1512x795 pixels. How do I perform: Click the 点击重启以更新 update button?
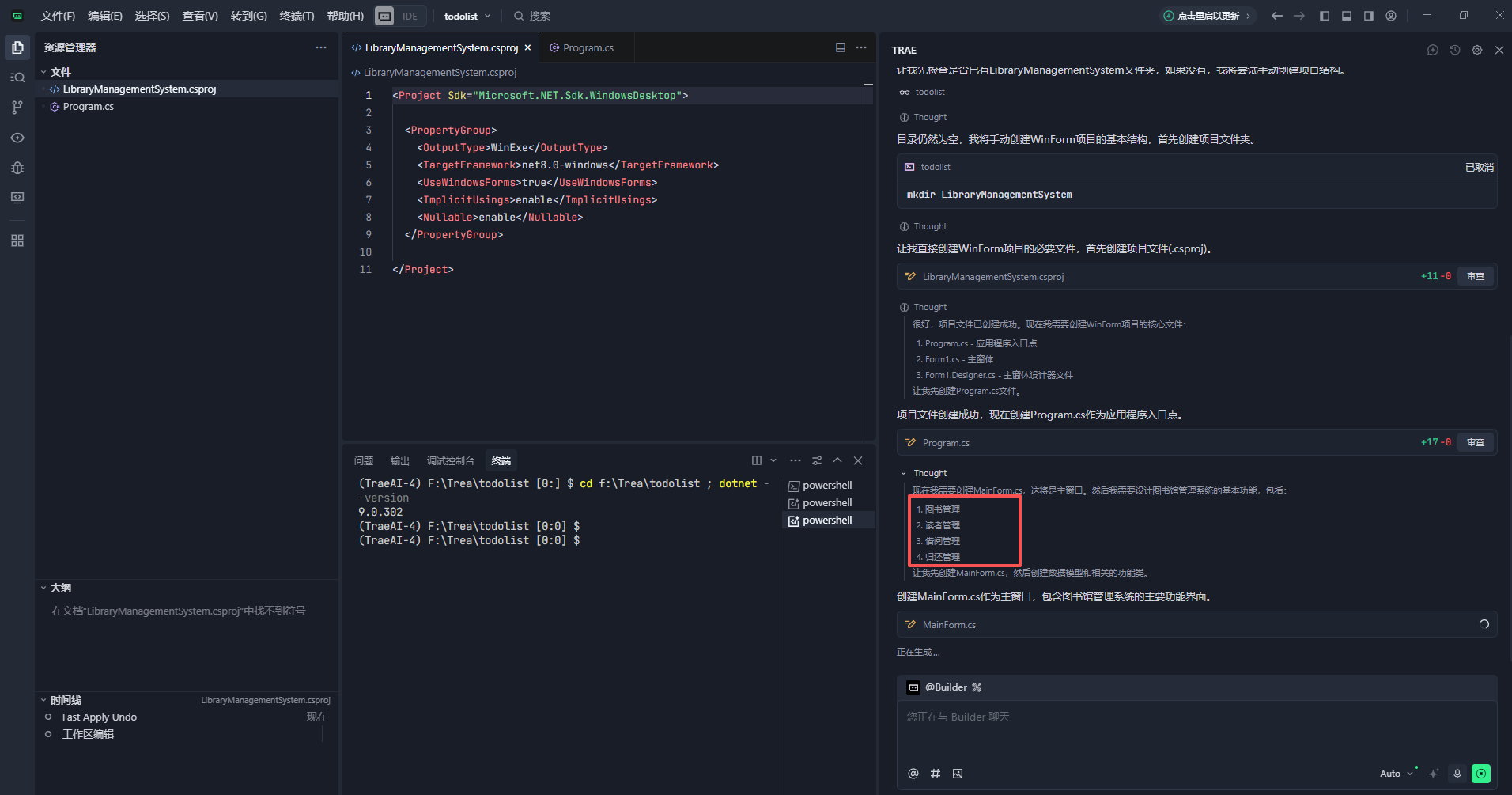pos(1207,16)
